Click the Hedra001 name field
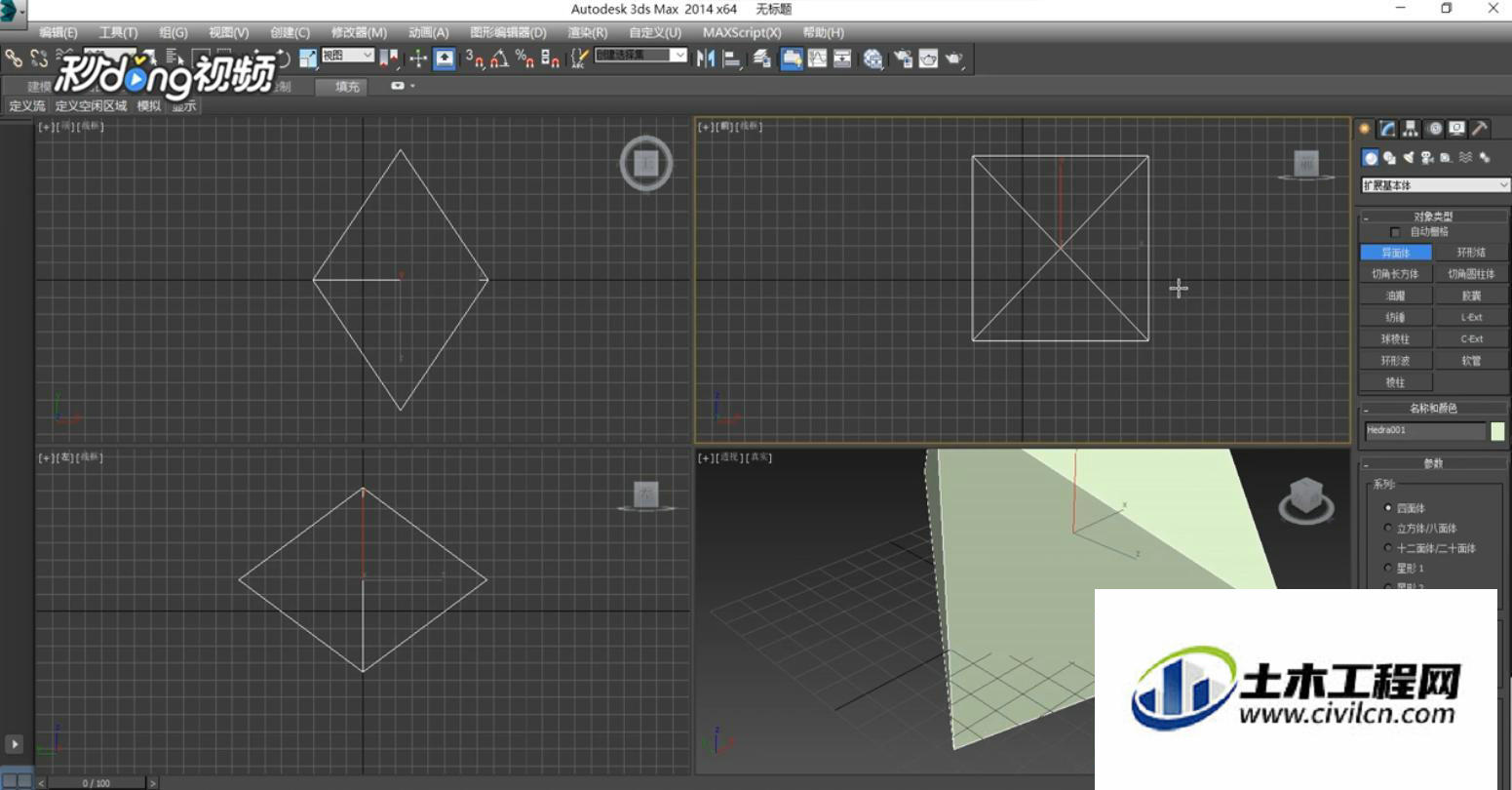Image resolution: width=1512 pixels, height=790 pixels. 1424,431
